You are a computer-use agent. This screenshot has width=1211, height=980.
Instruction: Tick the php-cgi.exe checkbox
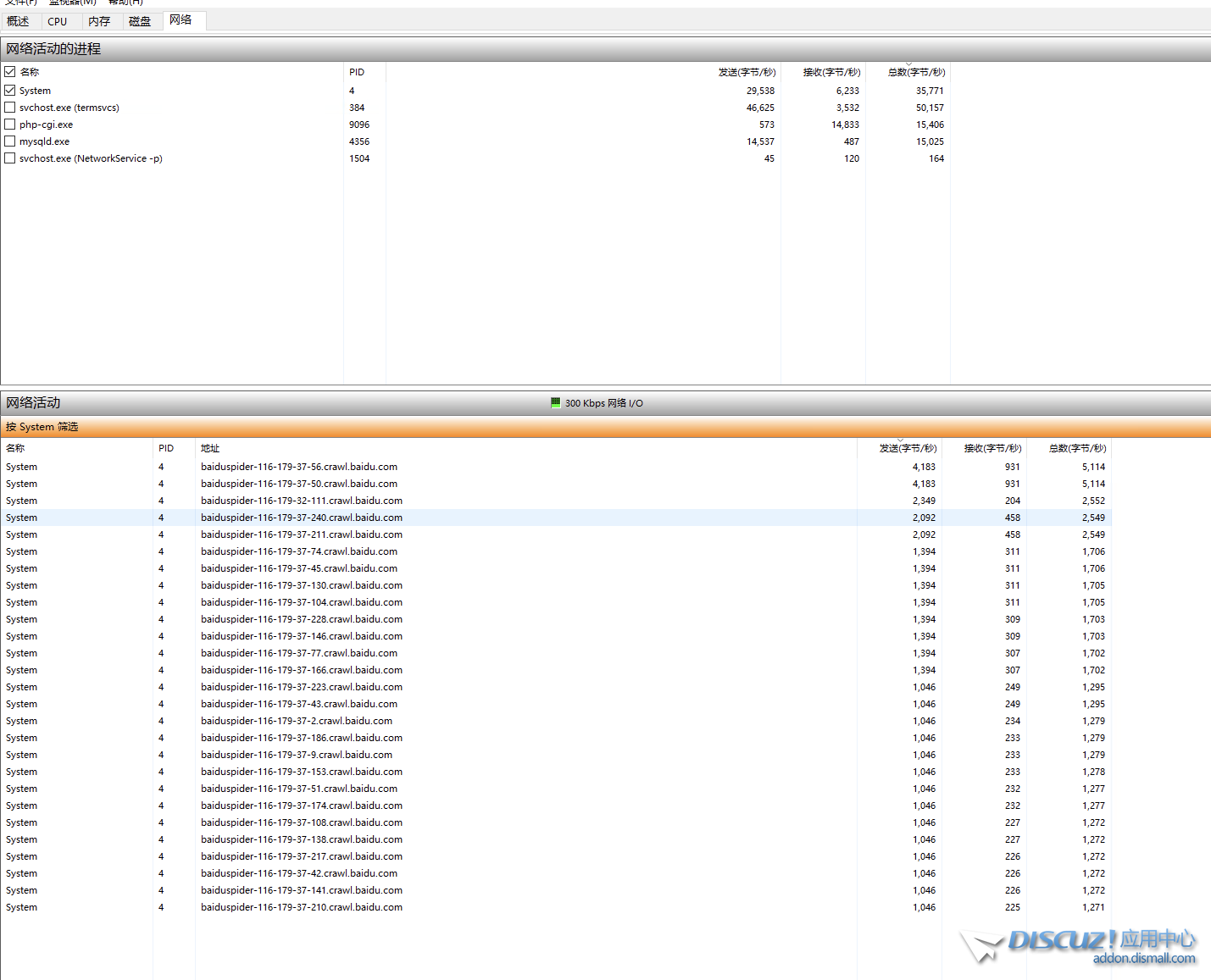(x=10, y=125)
